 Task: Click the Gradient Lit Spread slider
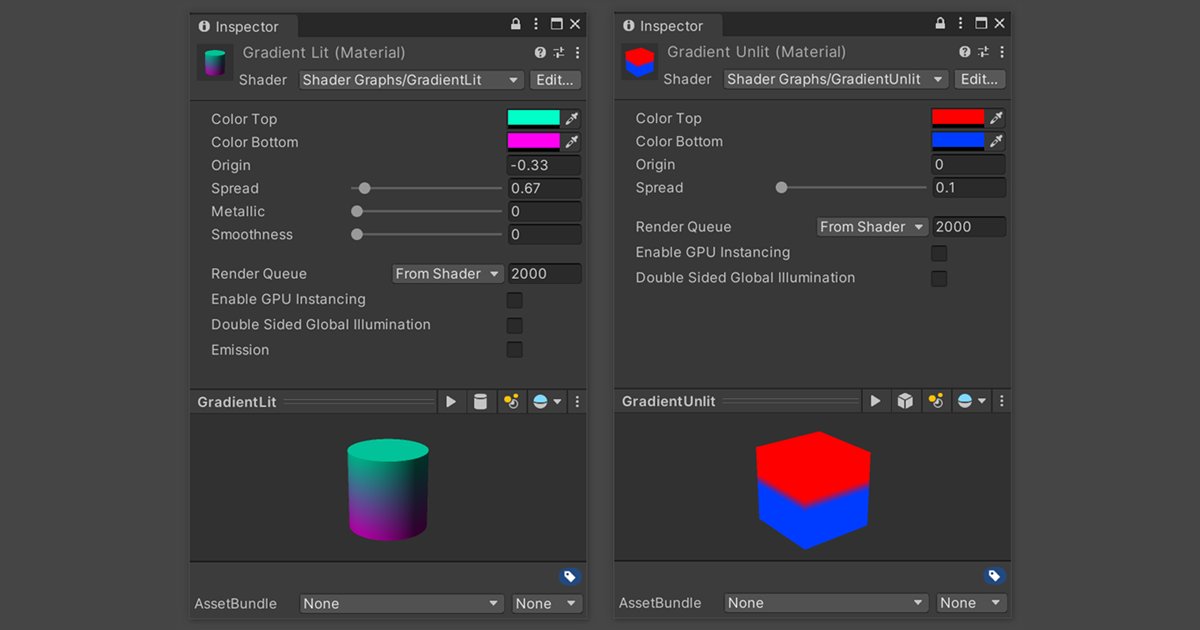427,188
